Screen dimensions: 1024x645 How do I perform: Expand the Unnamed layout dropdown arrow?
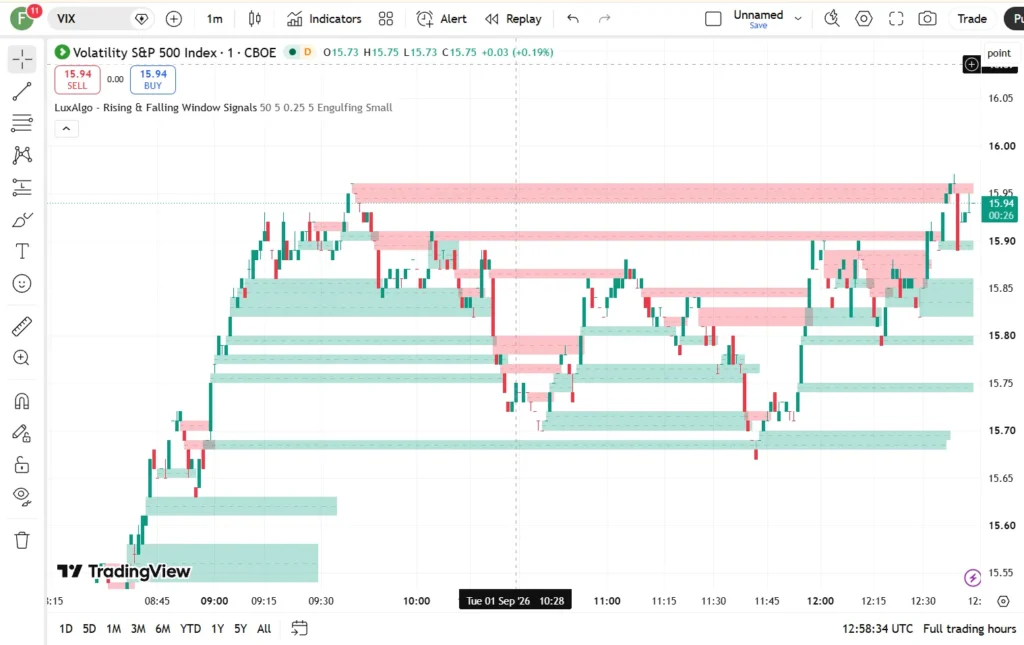pos(798,19)
